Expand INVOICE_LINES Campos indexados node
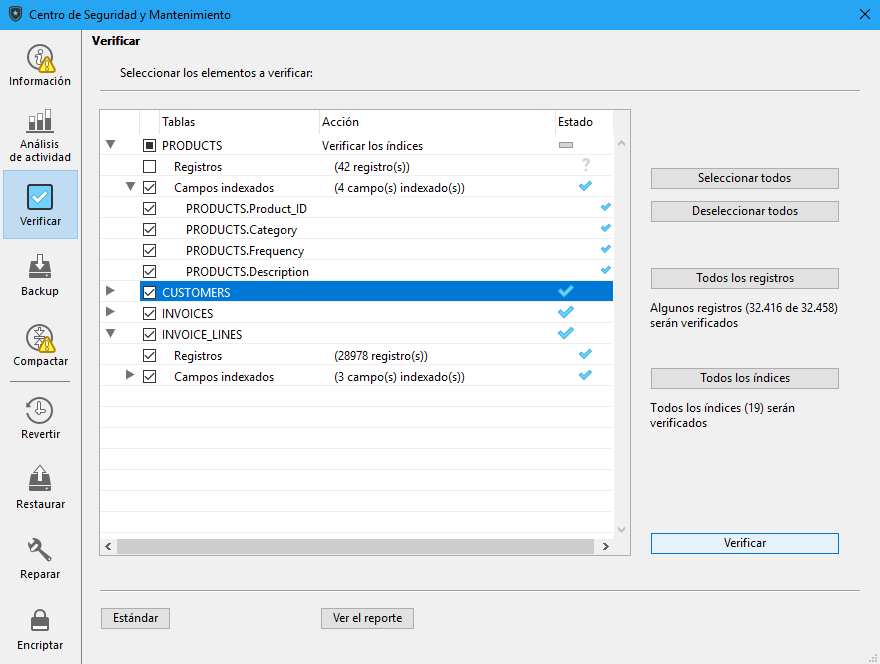The width and height of the screenshot is (880, 664). click(x=130, y=376)
